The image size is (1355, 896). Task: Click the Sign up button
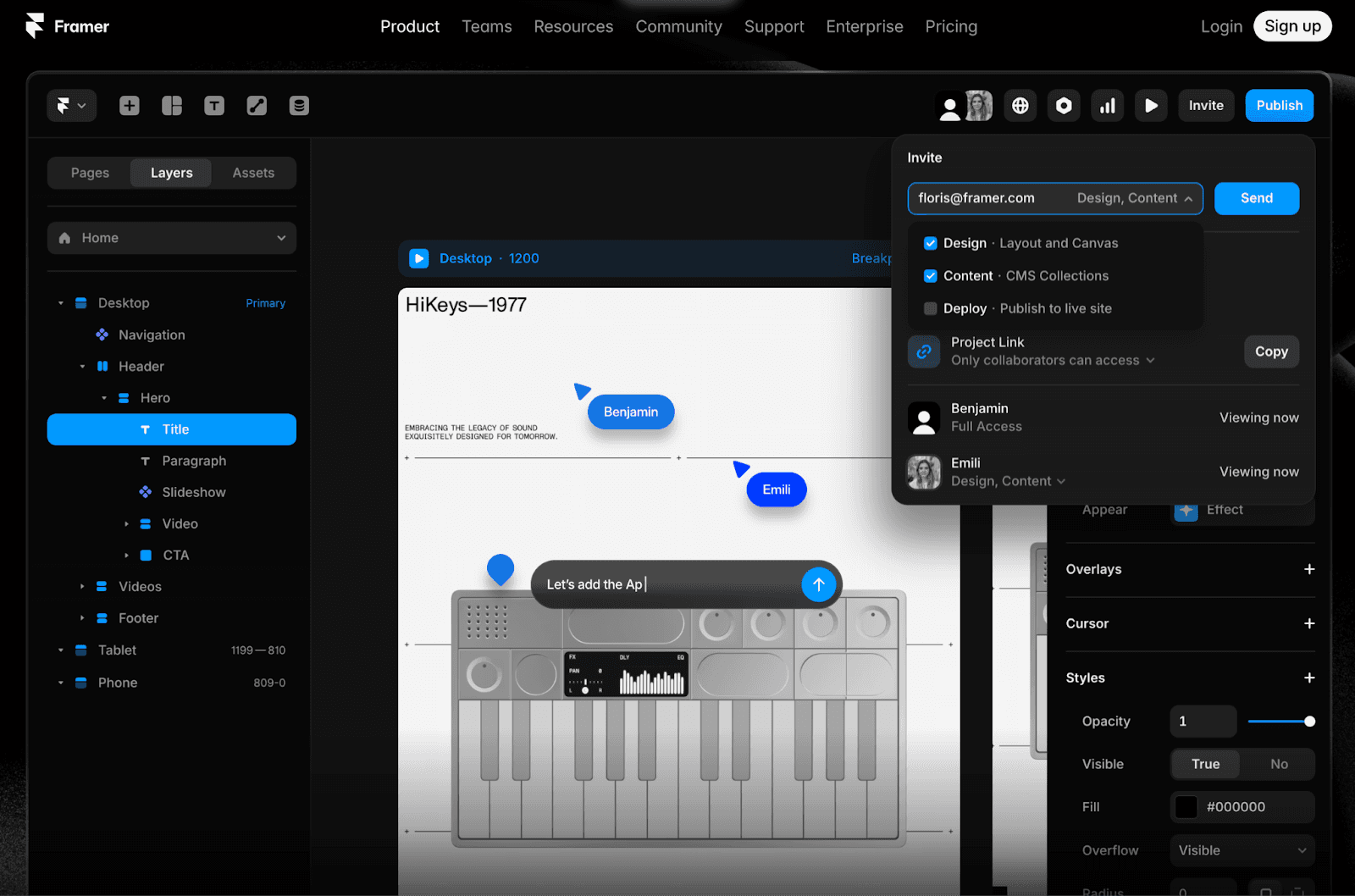[x=1292, y=26]
